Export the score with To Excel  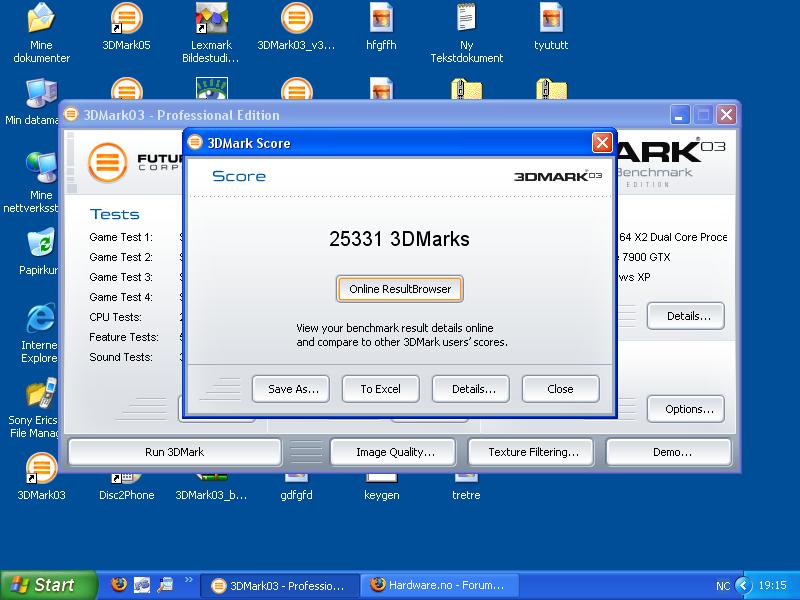(x=381, y=389)
